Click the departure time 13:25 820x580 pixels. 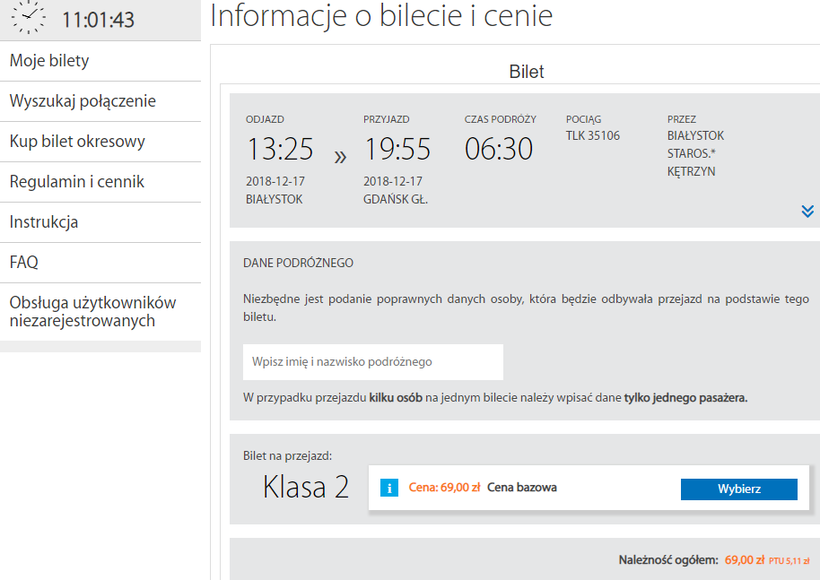point(280,150)
